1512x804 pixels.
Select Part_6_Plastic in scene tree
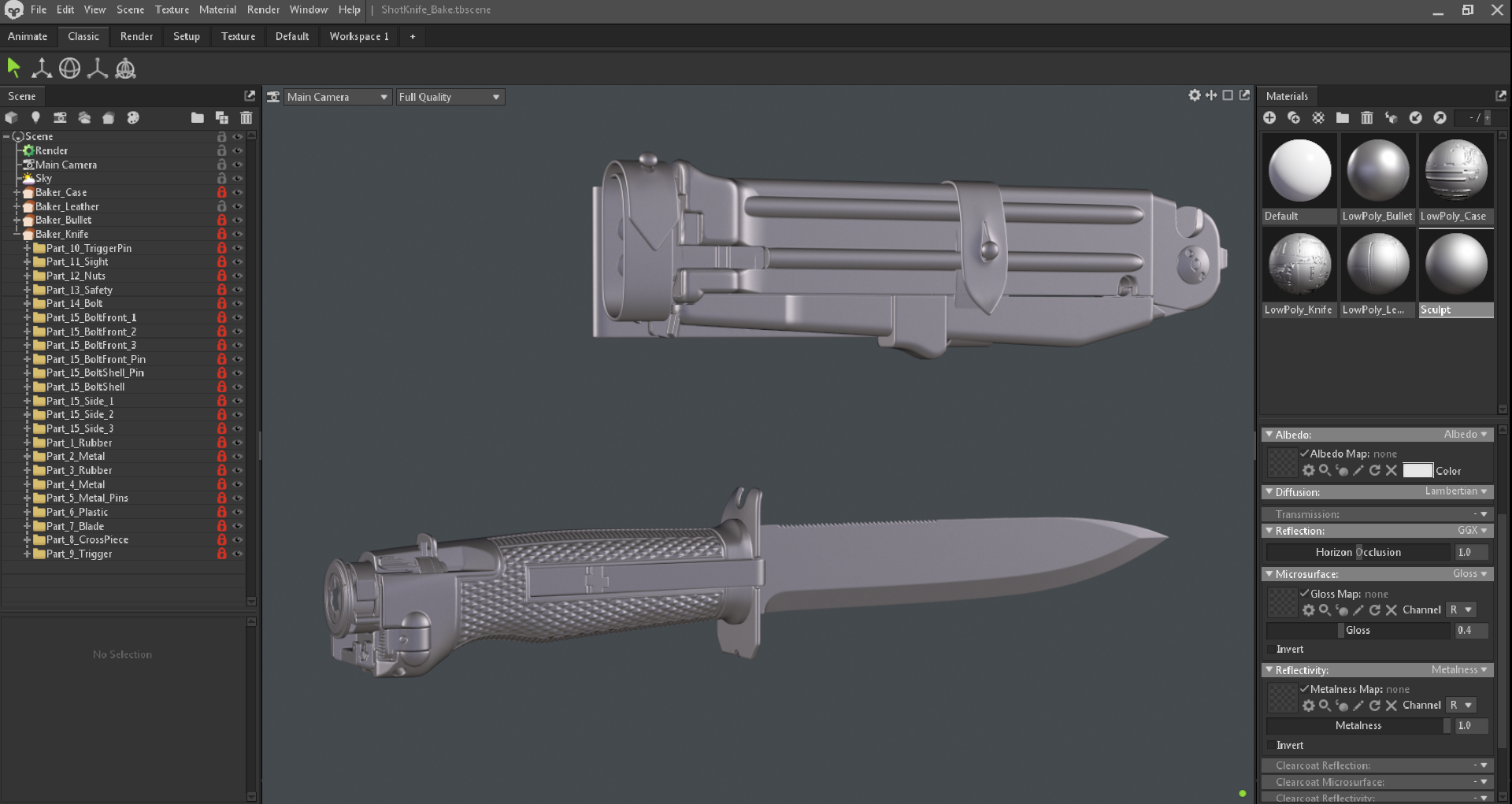pyautogui.click(x=77, y=512)
